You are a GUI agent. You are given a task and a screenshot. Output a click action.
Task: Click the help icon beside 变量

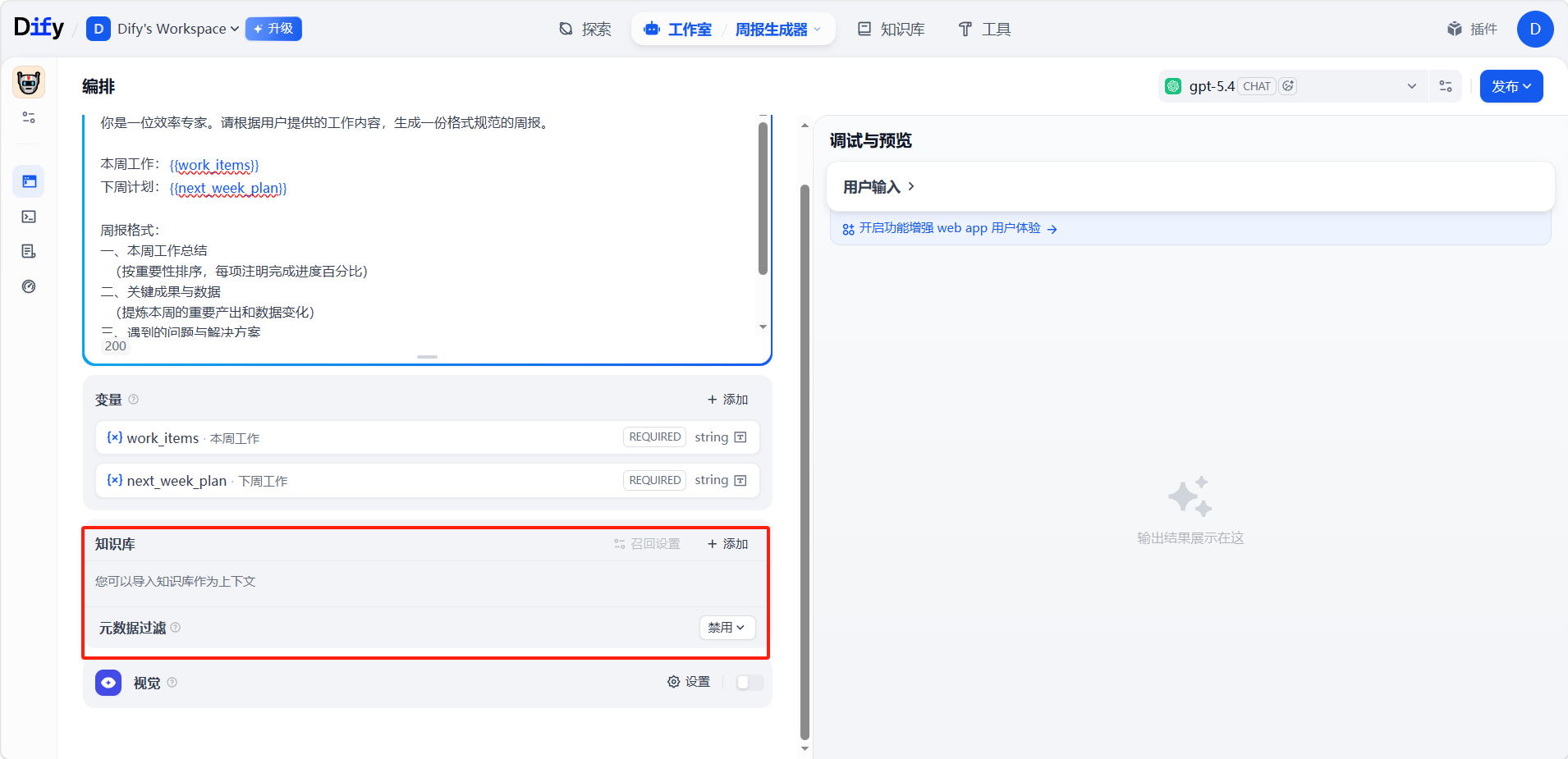click(134, 400)
